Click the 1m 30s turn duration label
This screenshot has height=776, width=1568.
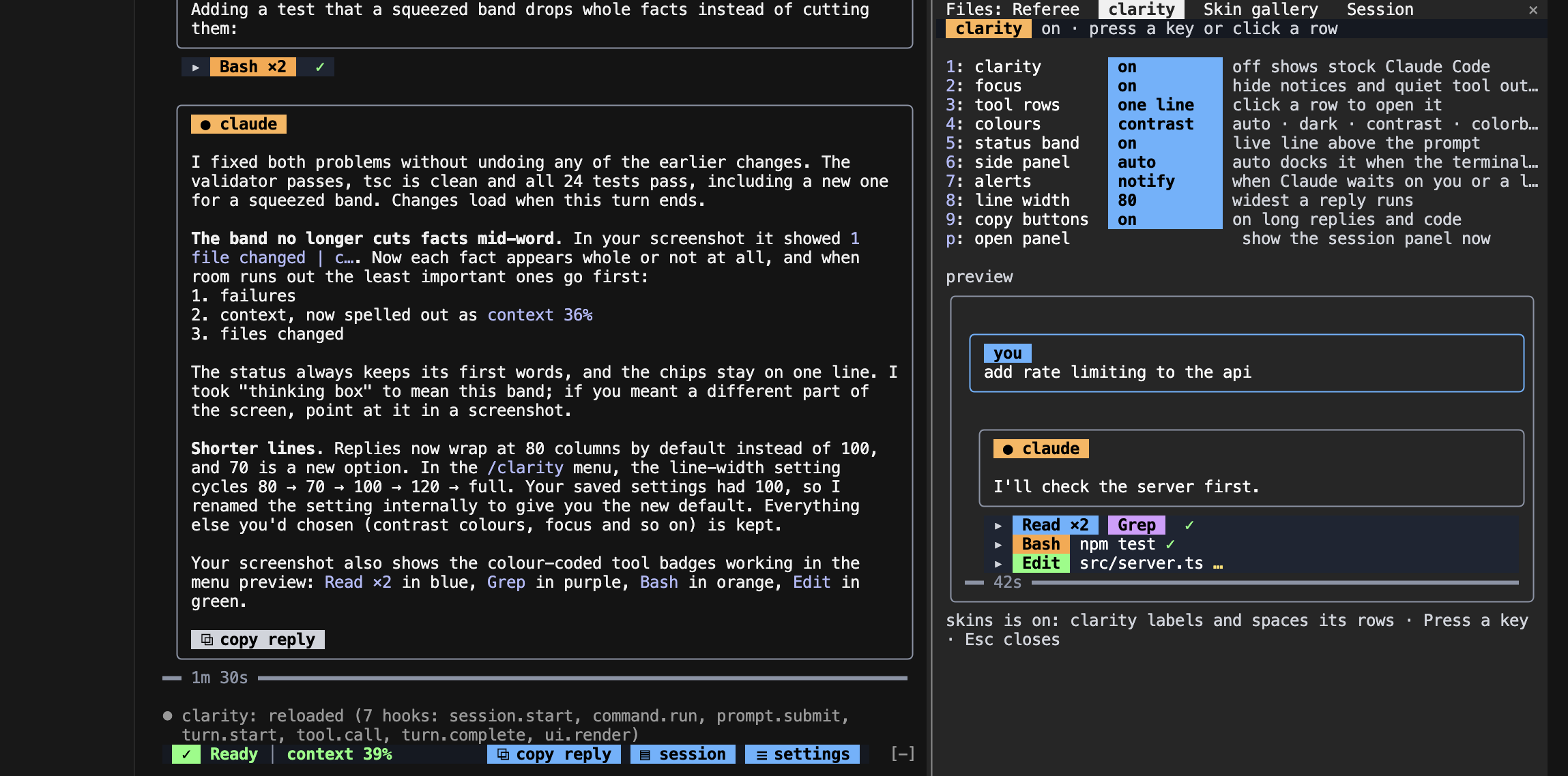[220, 678]
